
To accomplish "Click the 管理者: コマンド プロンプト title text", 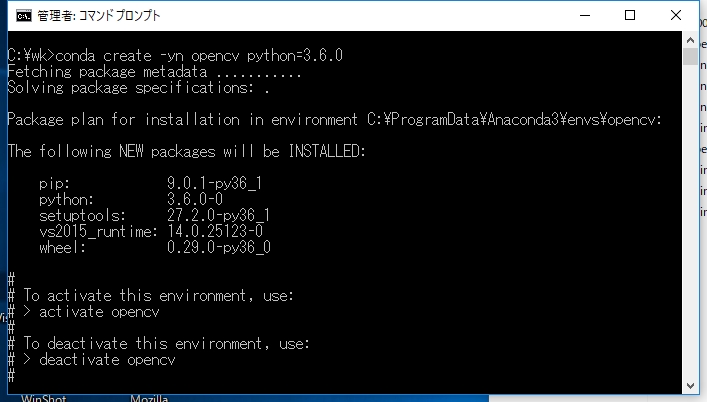I will [x=98, y=16].
